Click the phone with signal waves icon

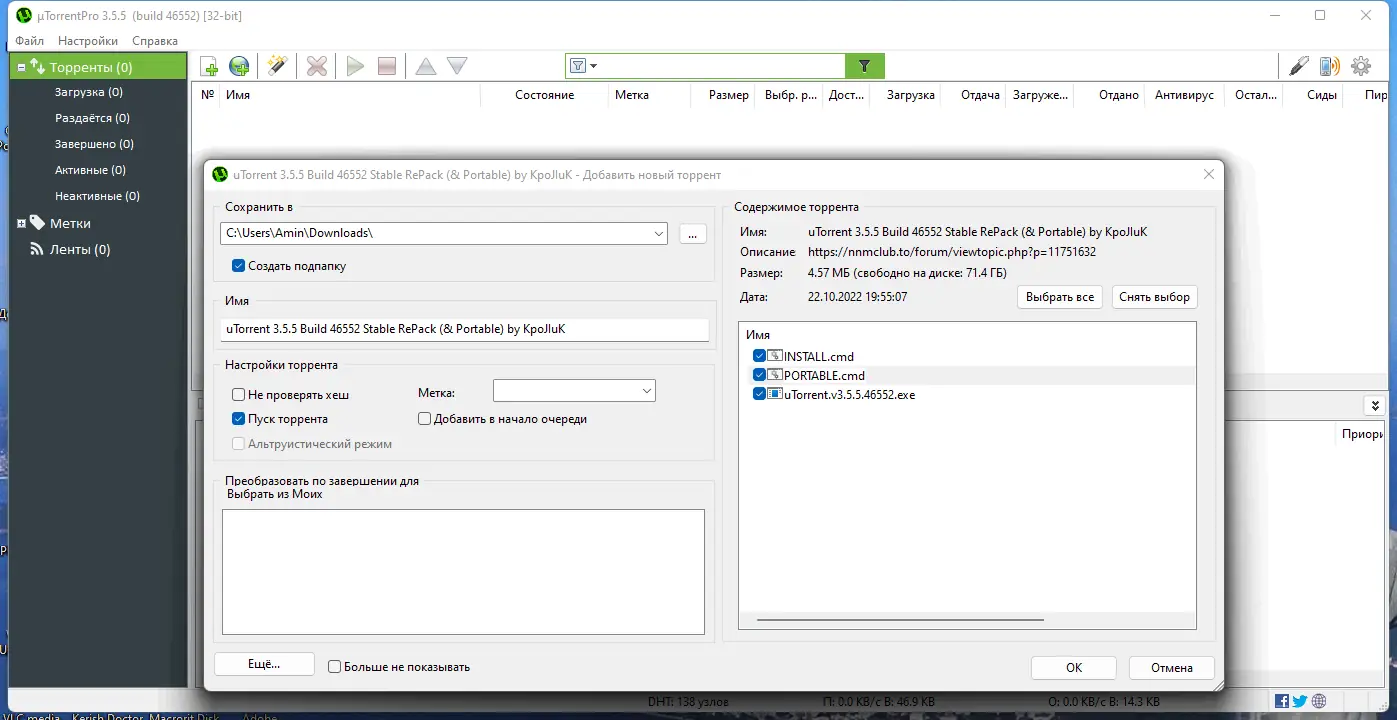coord(1329,67)
